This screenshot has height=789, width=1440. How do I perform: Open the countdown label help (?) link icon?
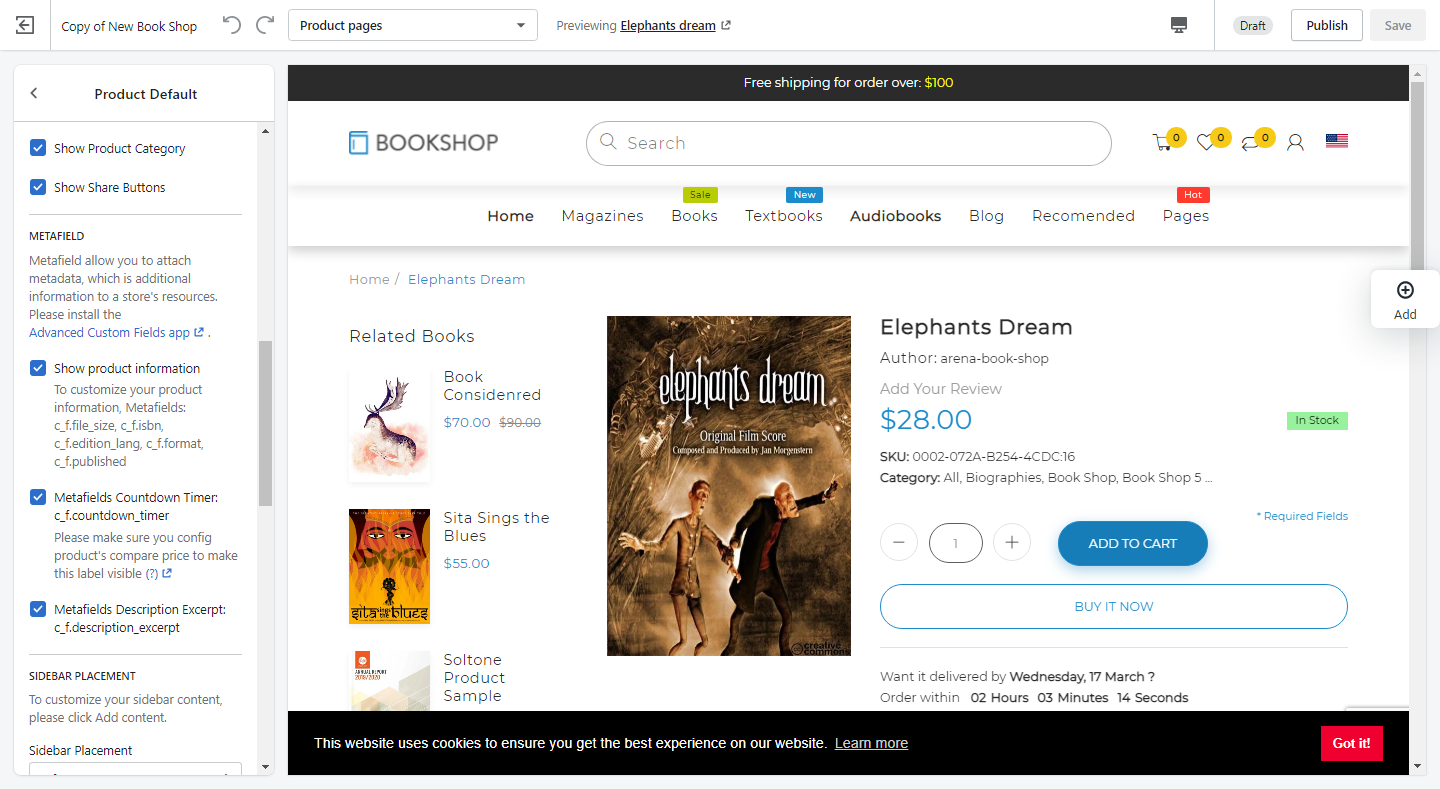pyautogui.click(x=167, y=574)
